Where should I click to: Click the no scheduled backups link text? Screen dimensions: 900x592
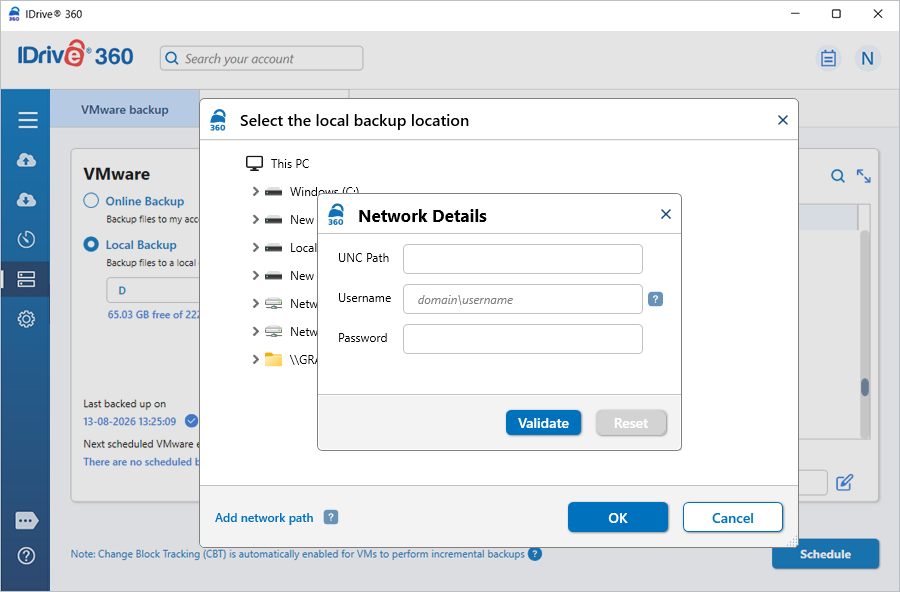[141, 462]
